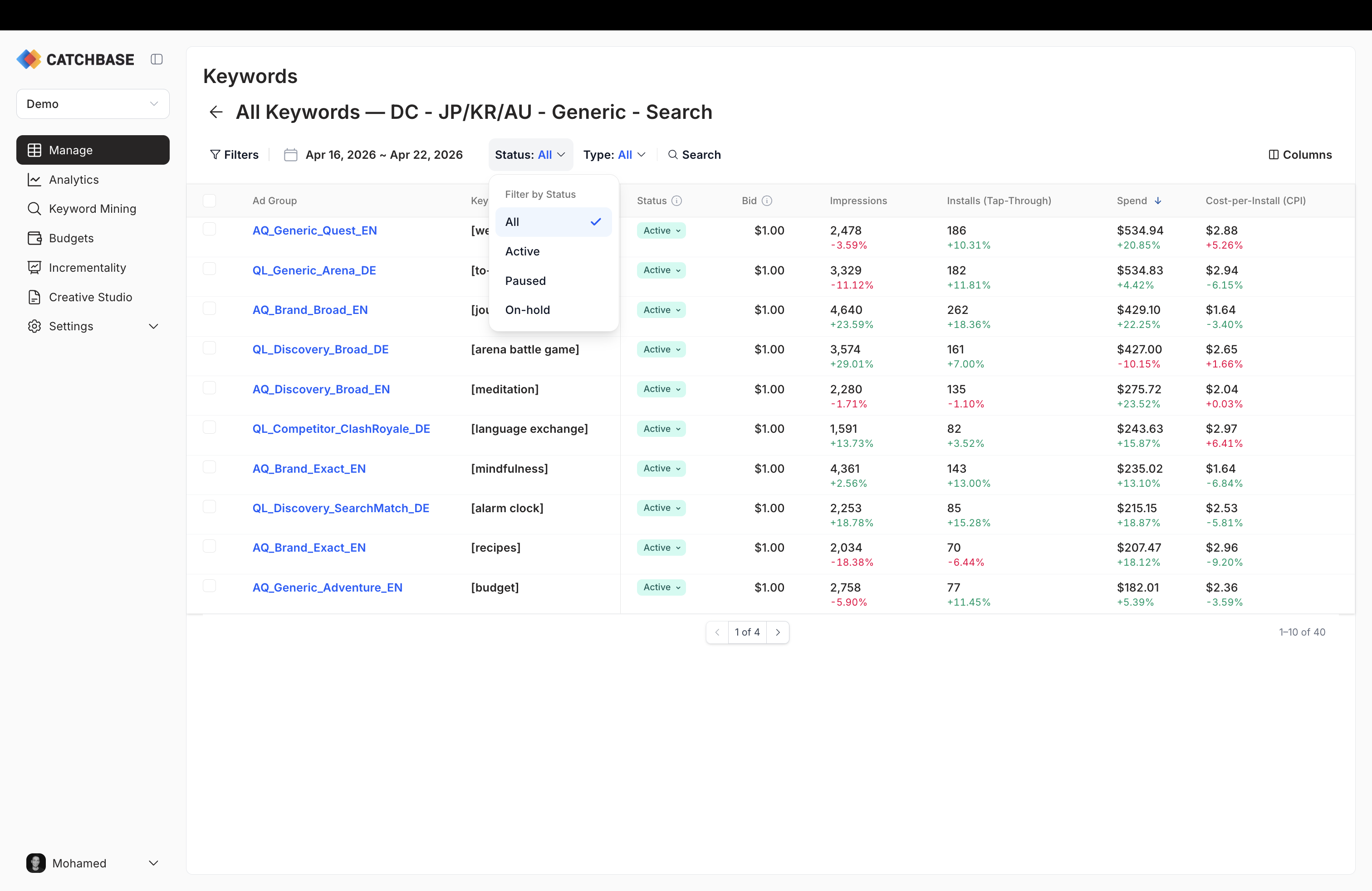Viewport: 1372px width, 891px height.
Task: Go back using the arrow beside All Keywords
Action: pos(216,112)
